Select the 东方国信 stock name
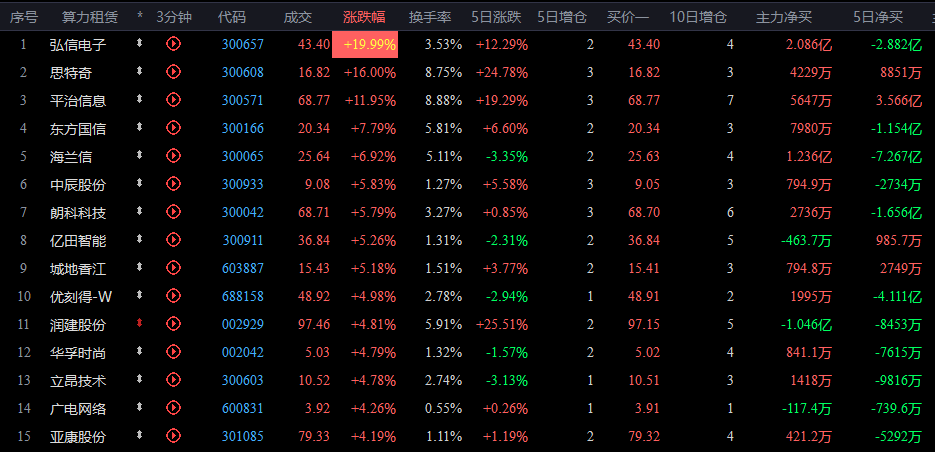 [x=78, y=128]
